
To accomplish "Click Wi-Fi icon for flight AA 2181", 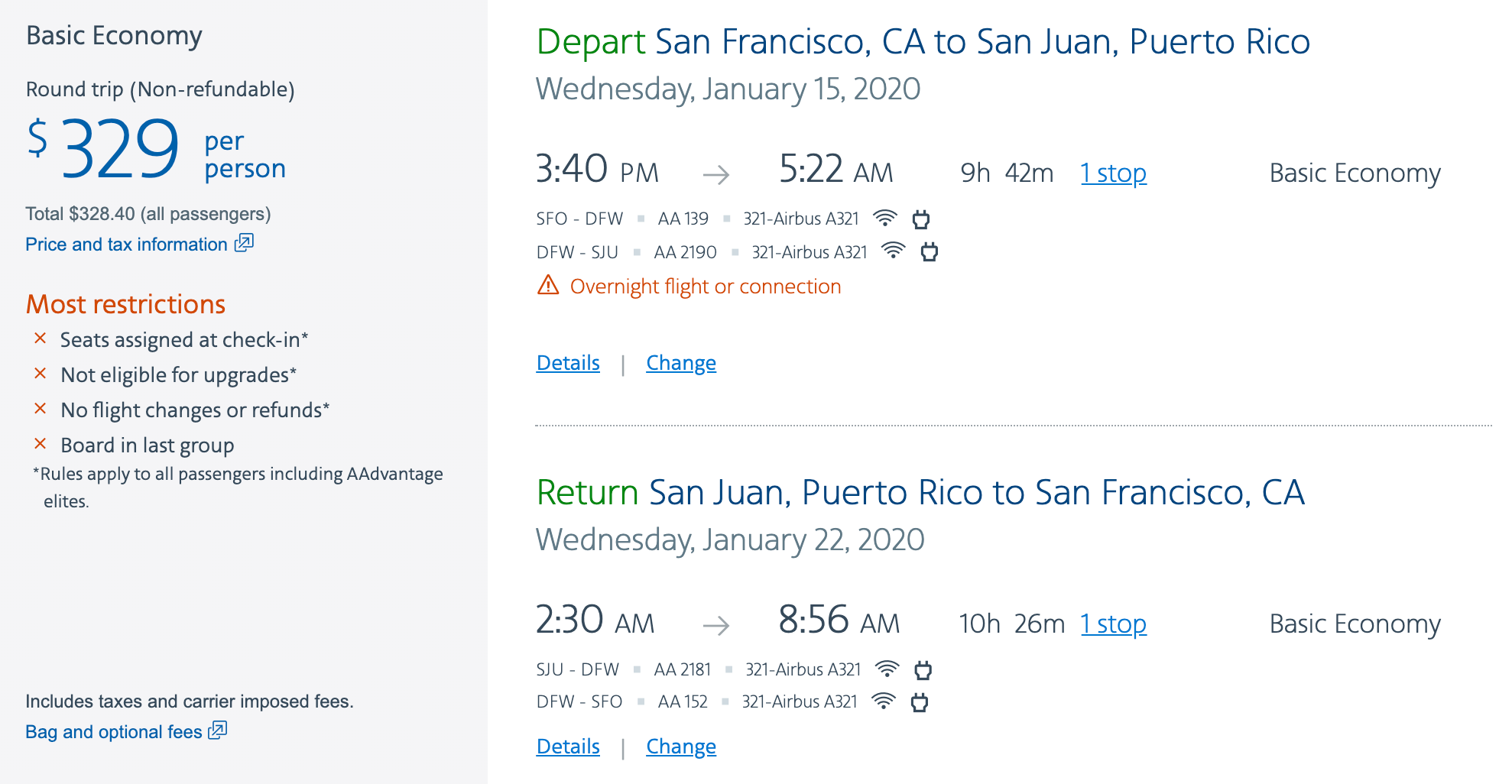I will click(887, 669).
